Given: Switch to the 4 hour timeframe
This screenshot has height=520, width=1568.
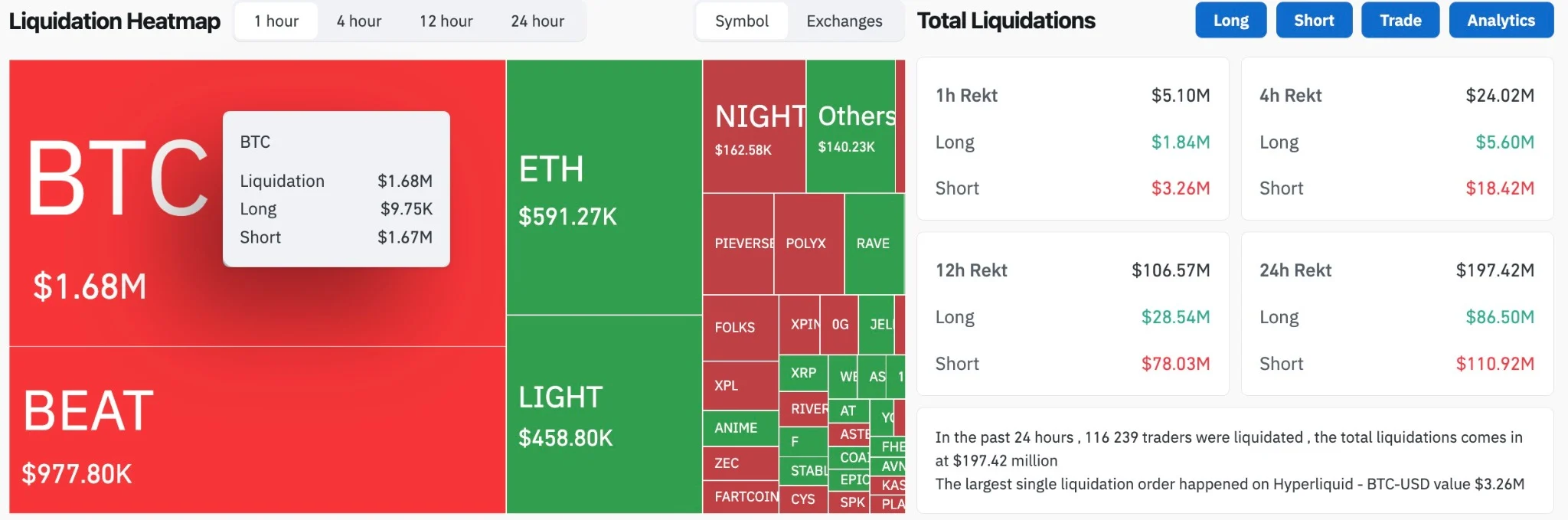Looking at the screenshot, I should 359,21.
